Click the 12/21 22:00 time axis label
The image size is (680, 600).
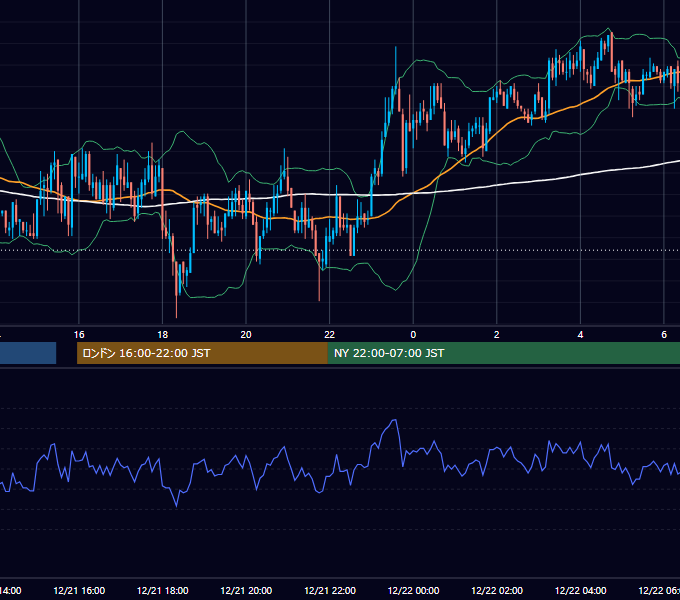coord(330,590)
